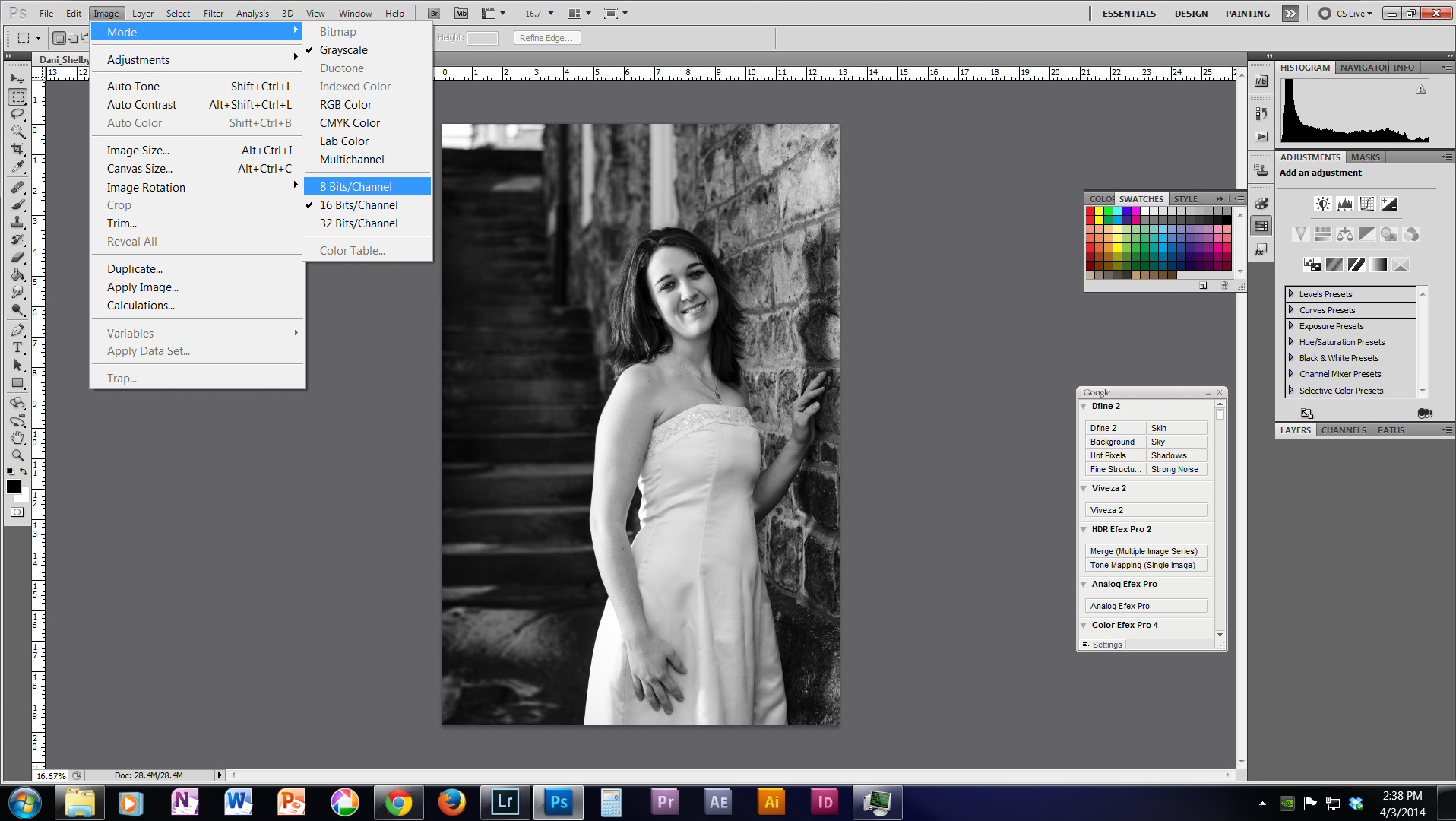Open the Adjustments submenu
This screenshot has height=821, width=1456.
198,60
